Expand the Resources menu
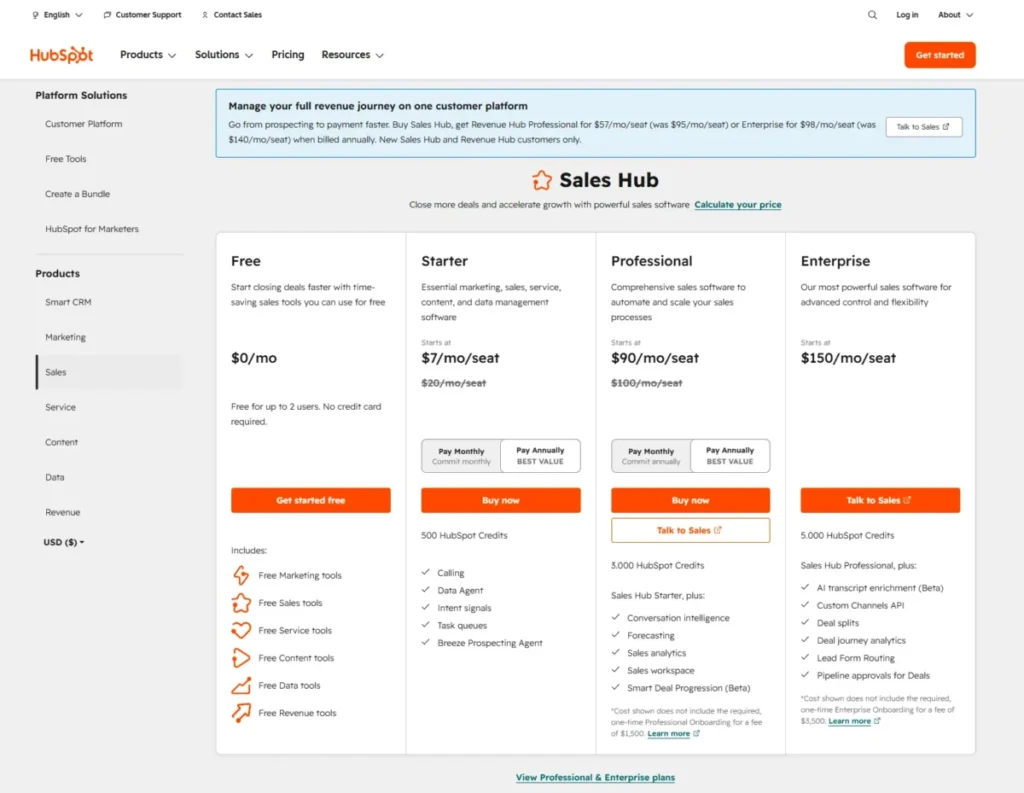This screenshot has width=1024, height=793. tap(352, 55)
